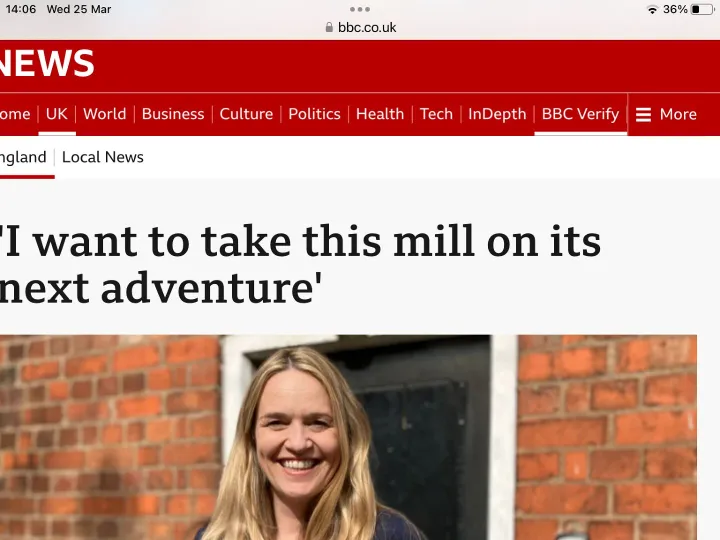
Task: Click the article headline about the mill
Action: (x=300, y=264)
